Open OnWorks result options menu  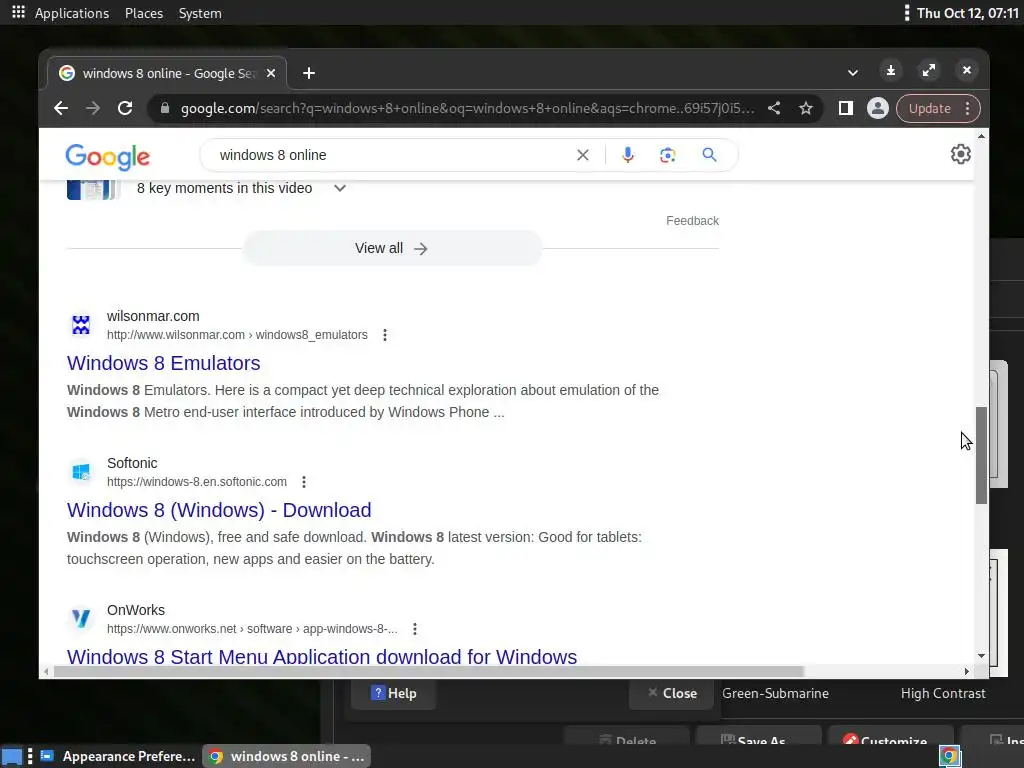[x=415, y=629]
